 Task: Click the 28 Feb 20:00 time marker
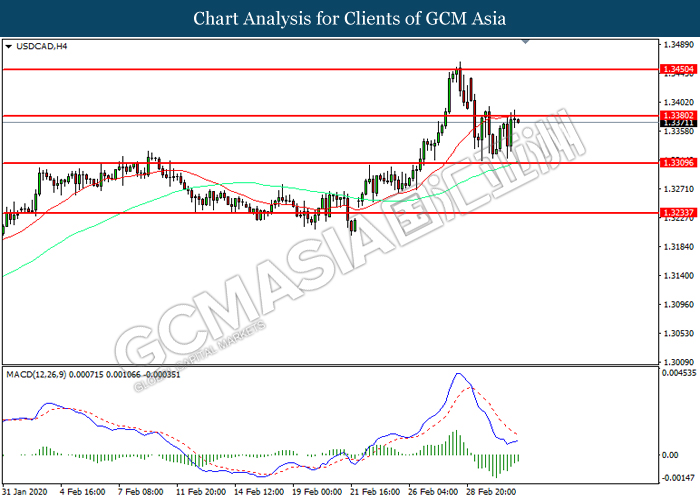(491, 492)
